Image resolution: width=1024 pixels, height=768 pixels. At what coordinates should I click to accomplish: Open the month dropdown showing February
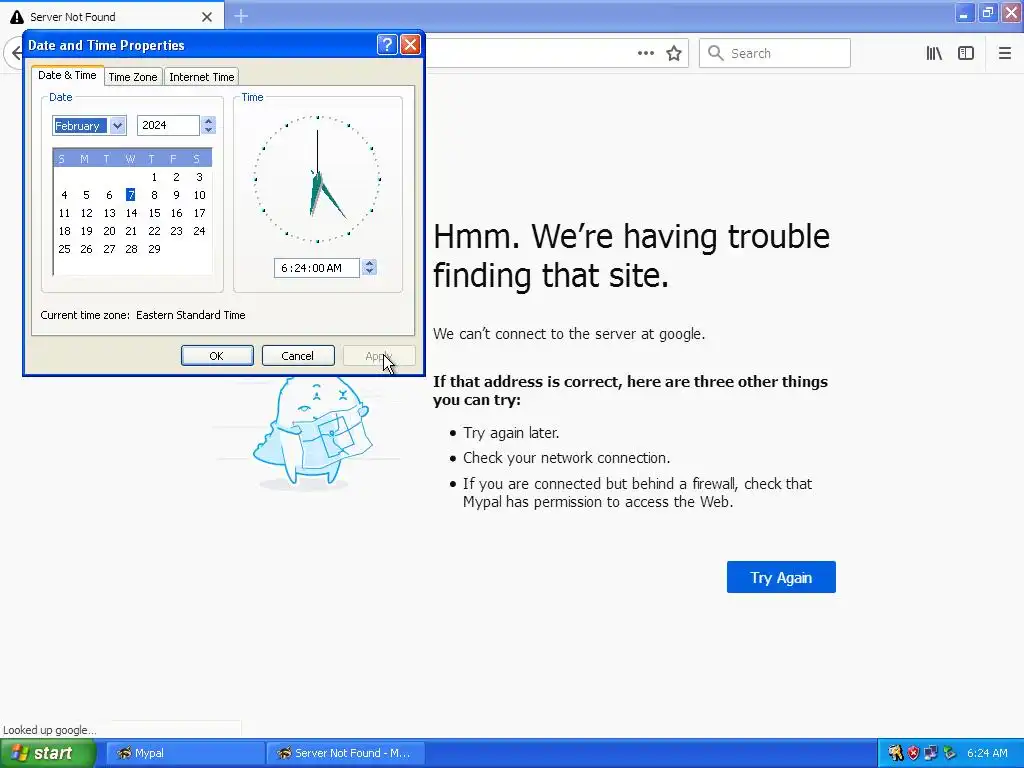tap(118, 125)
